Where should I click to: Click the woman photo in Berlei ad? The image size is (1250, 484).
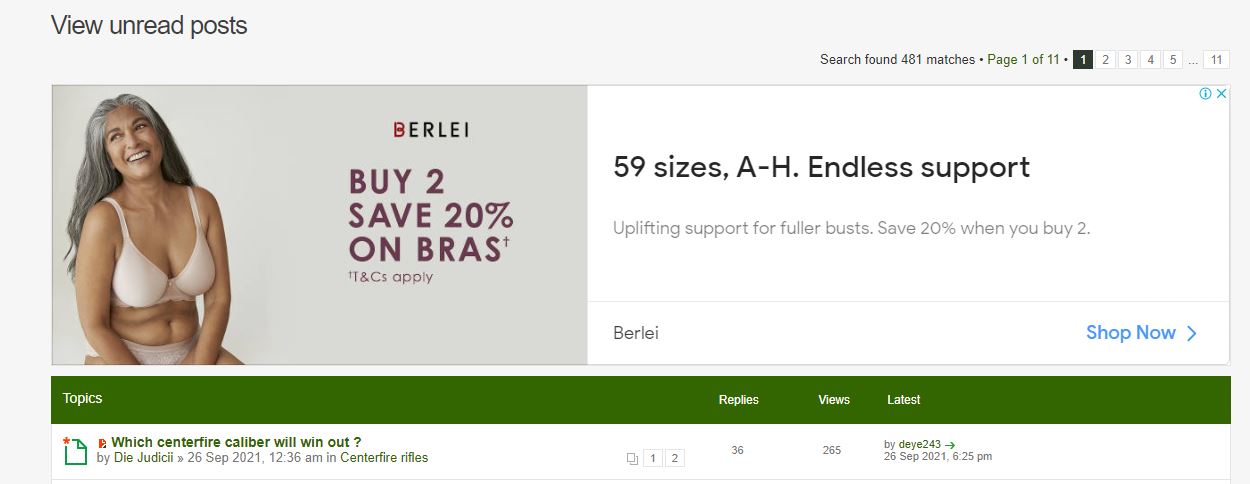point(150,225)
